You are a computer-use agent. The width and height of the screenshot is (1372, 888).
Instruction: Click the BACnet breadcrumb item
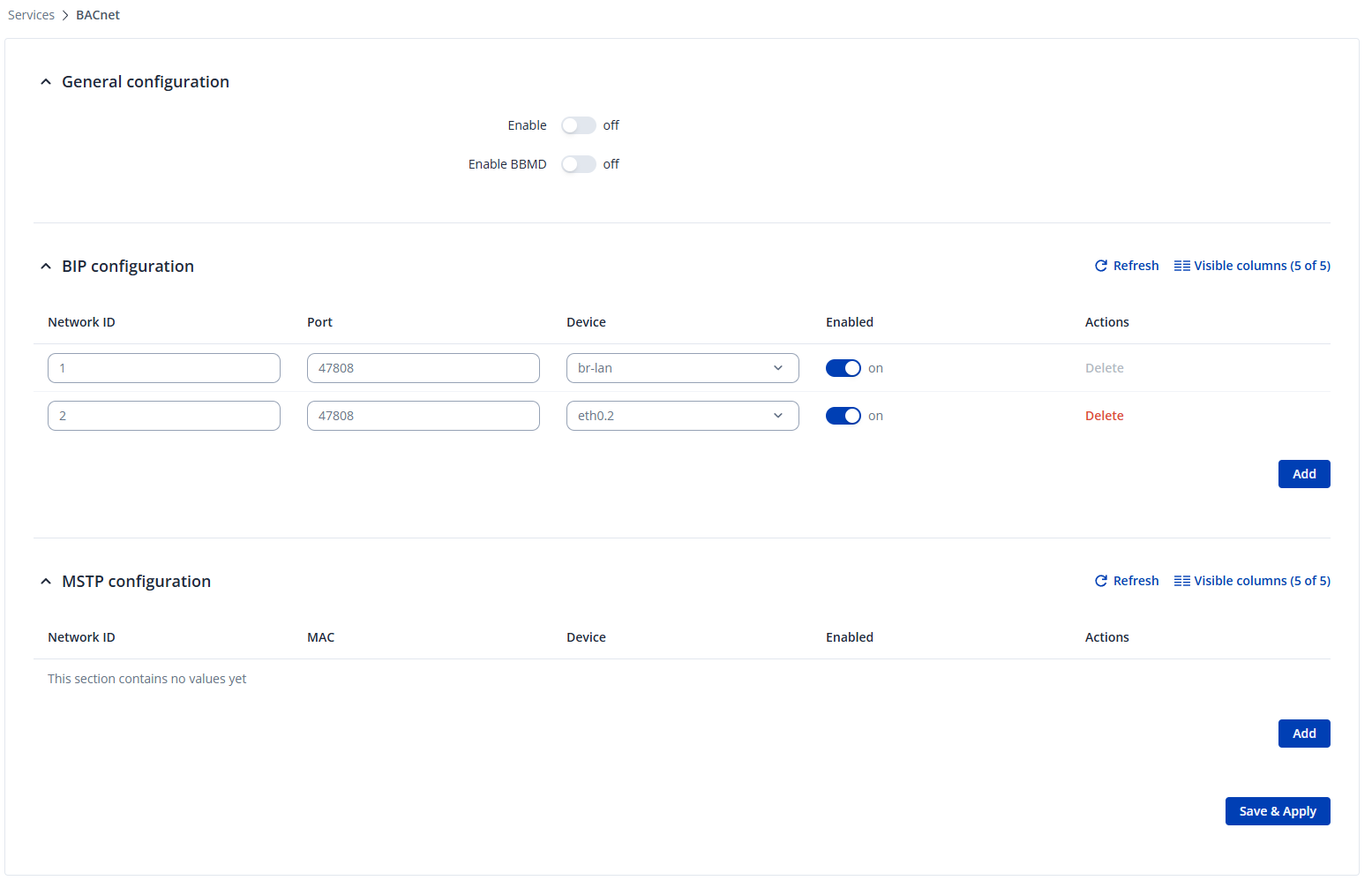point(97,15)
